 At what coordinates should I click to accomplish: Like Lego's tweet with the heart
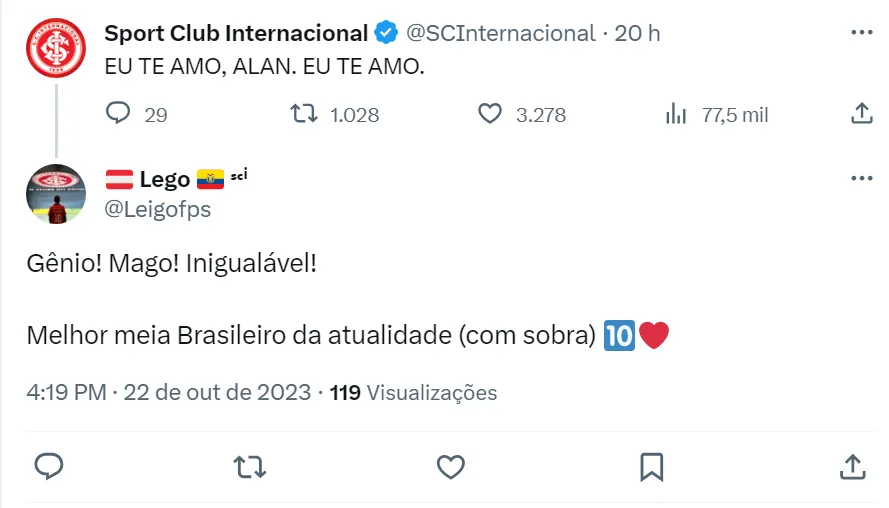[x=451, y=466]
